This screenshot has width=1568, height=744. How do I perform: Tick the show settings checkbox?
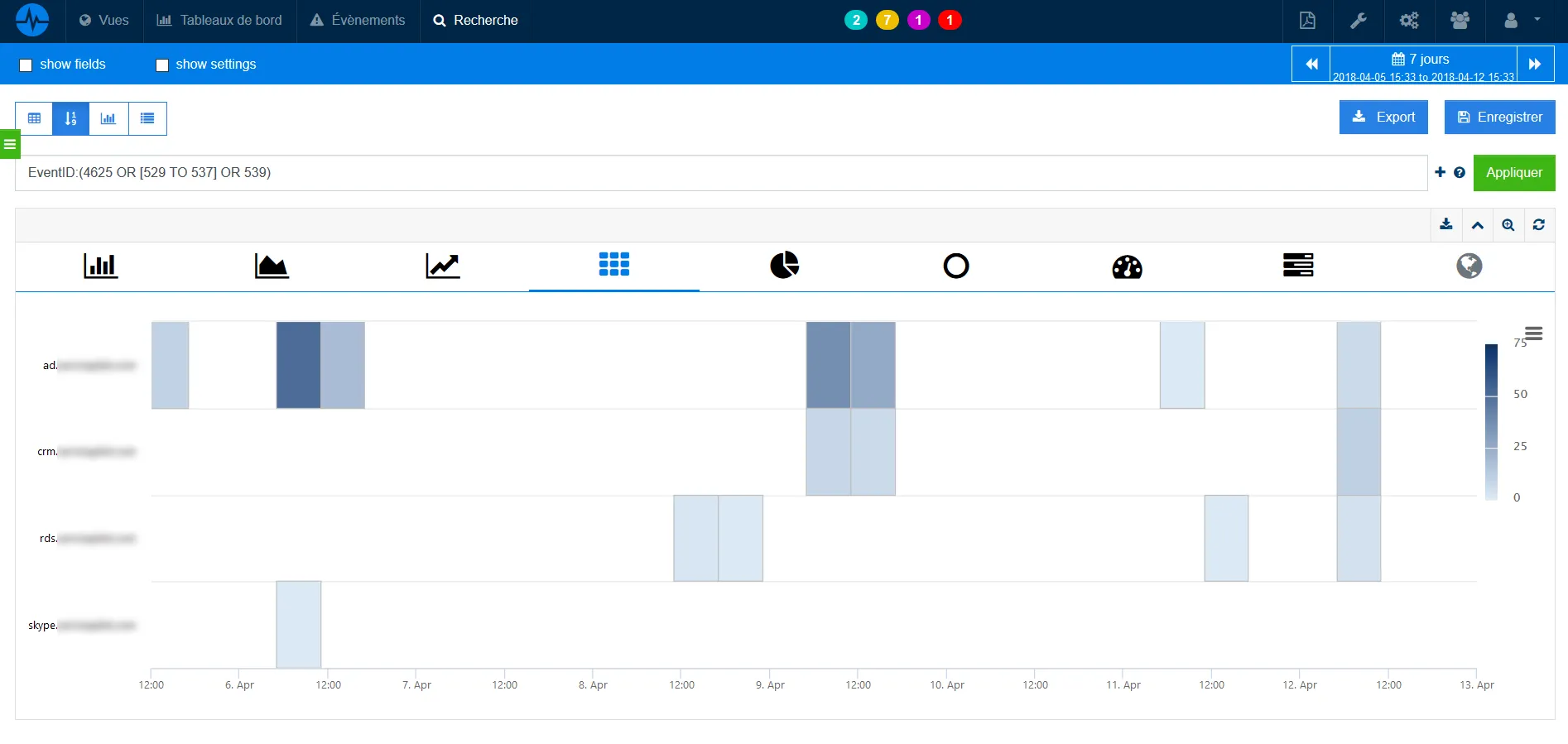pos(162,65)
